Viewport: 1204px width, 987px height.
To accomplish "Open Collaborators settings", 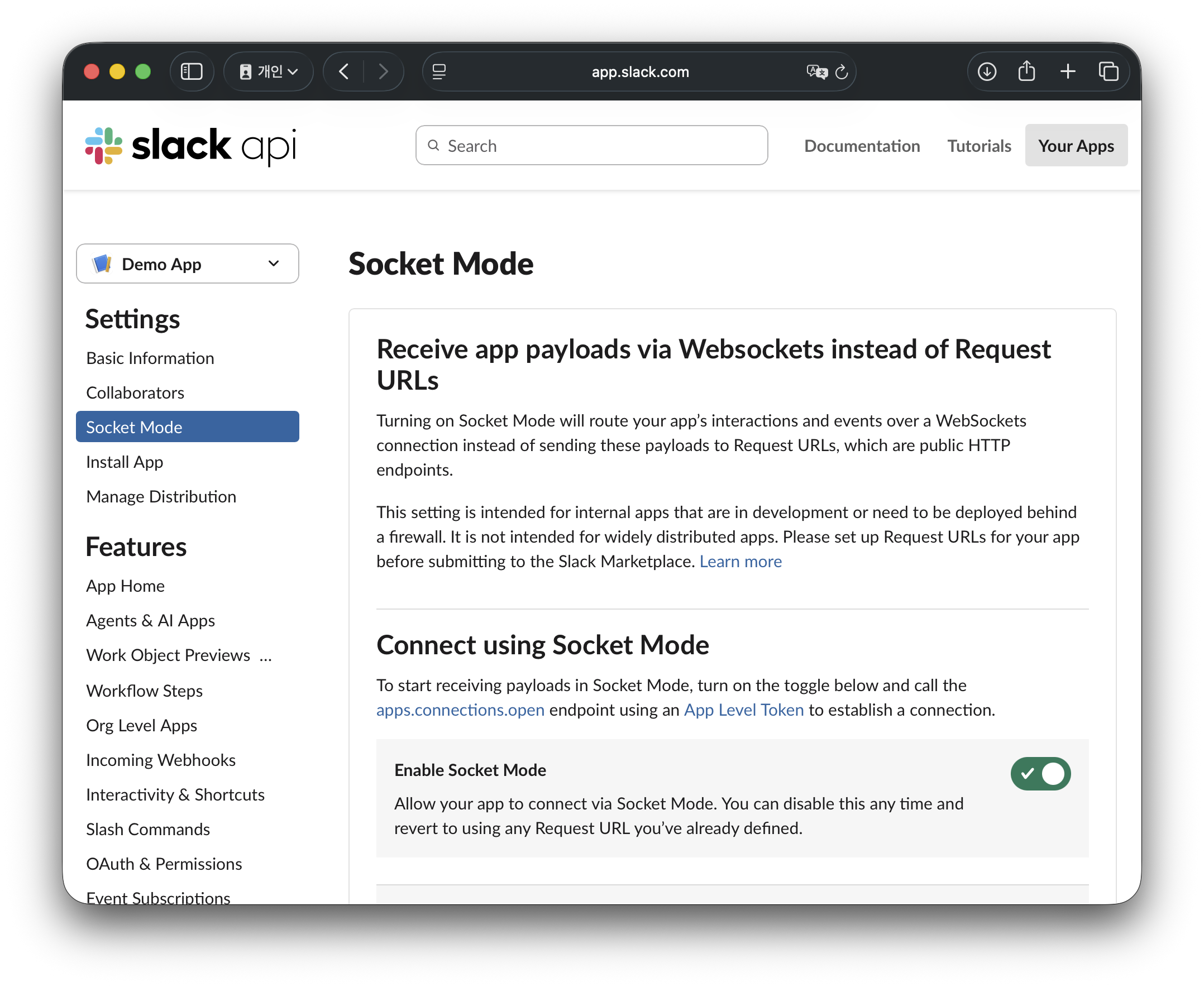I will [135, 393].
